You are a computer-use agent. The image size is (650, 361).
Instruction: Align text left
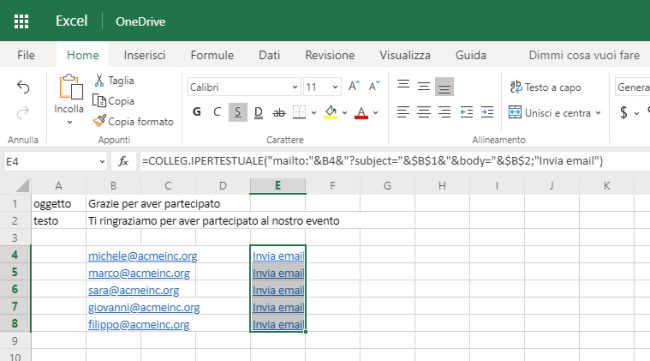[x=403, y=112]
